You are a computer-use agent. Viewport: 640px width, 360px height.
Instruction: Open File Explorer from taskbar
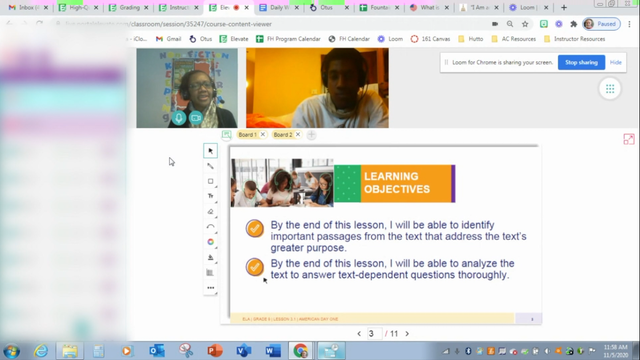coord(70,351)
